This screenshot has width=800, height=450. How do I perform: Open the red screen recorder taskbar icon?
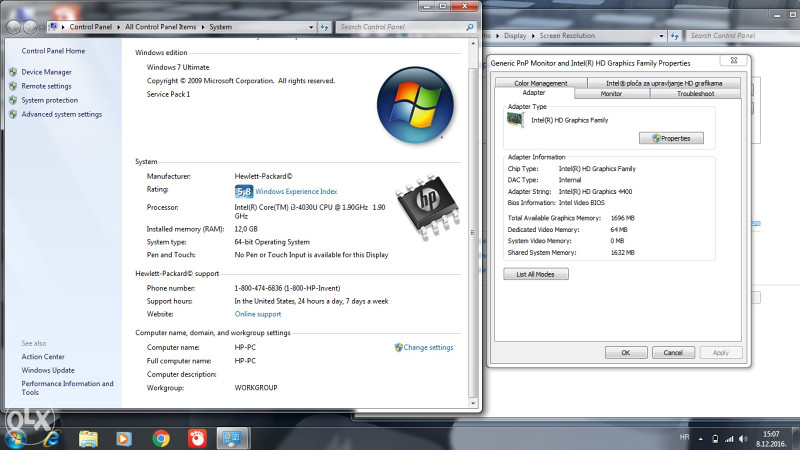pyautogui.click(x=197, y=439)
